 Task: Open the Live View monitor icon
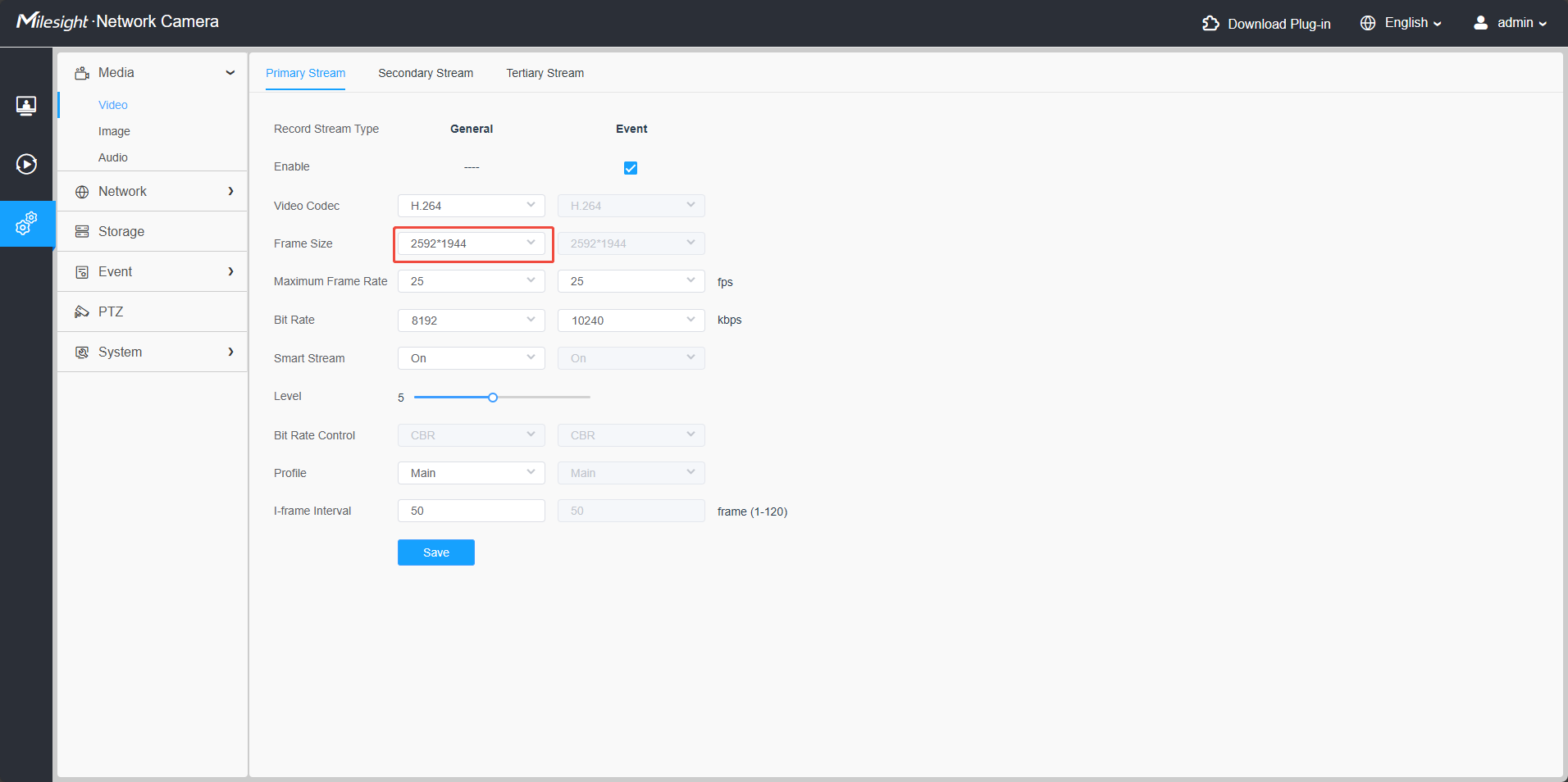[26, 106]
